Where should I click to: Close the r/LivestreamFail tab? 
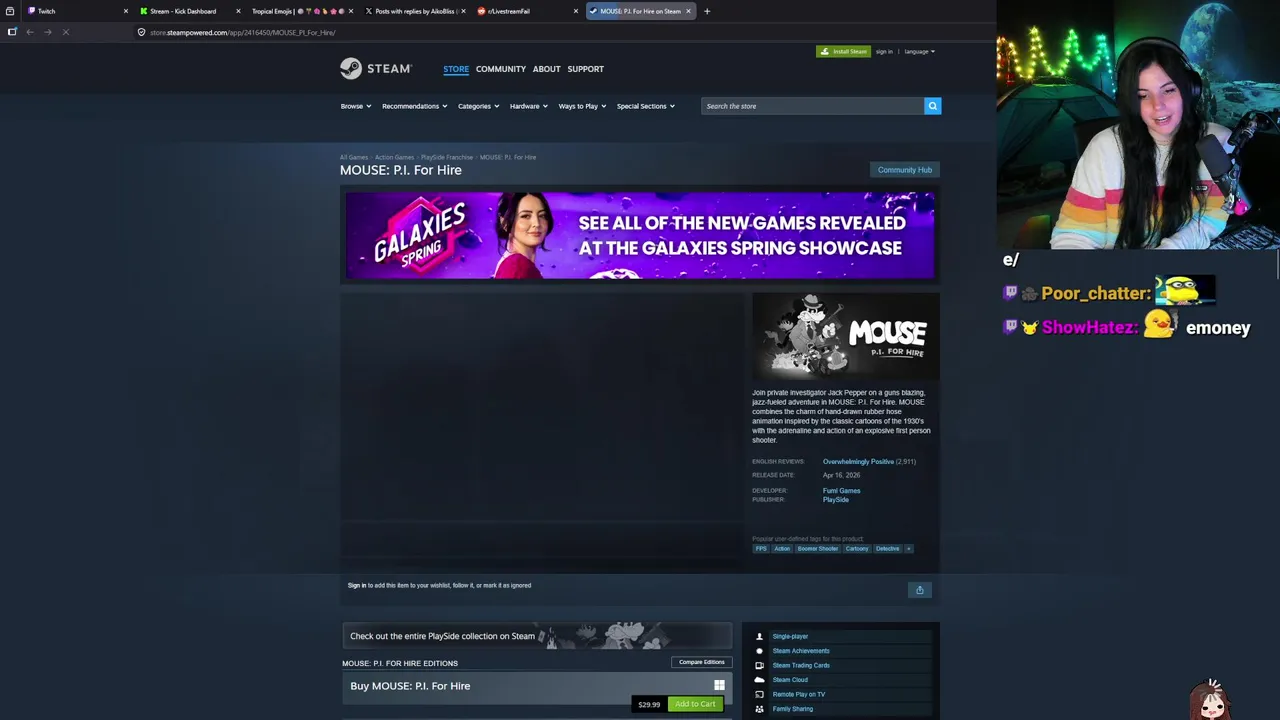click(576, 11)
